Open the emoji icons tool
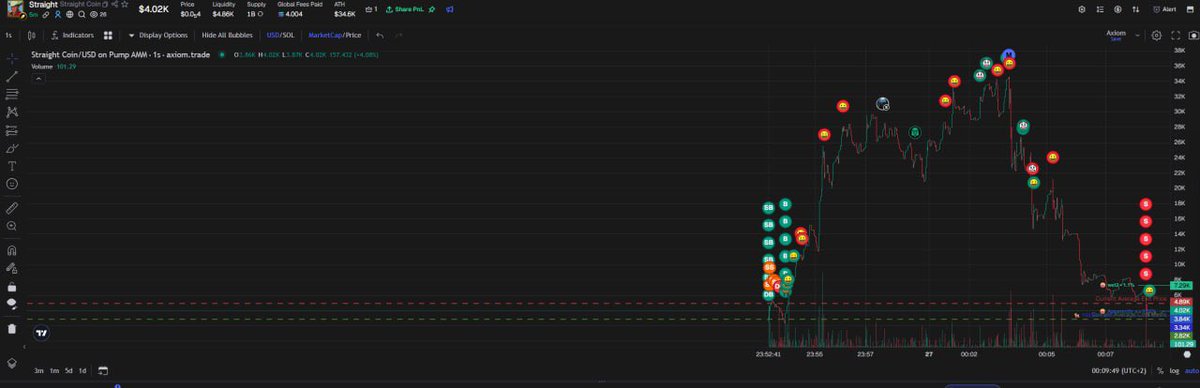The image size is (1200, 388). [x=12, y=184]
